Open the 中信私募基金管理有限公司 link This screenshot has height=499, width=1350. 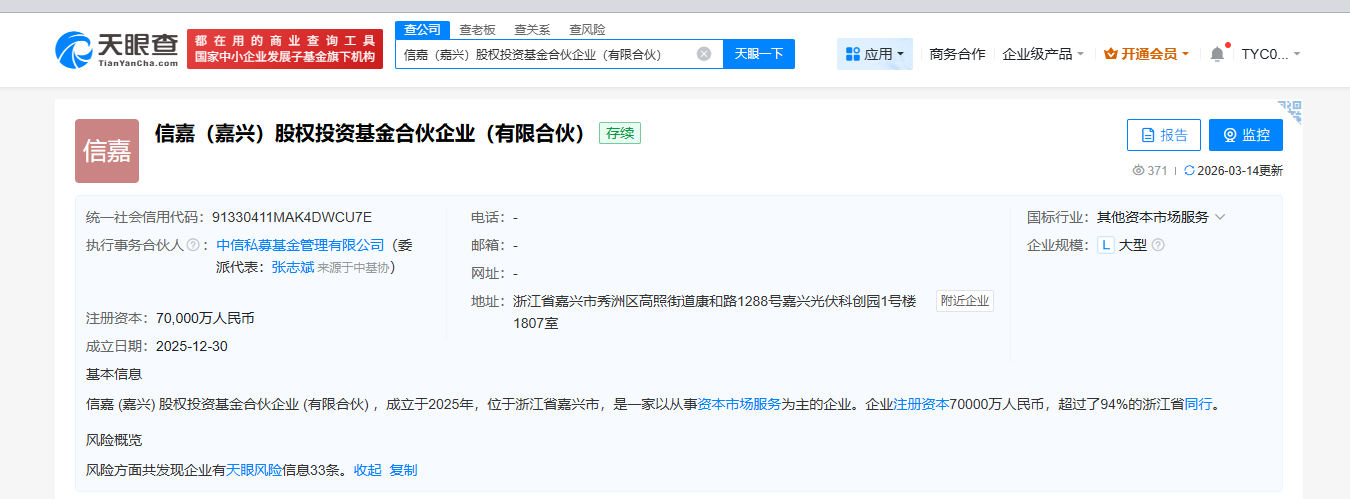300,245
